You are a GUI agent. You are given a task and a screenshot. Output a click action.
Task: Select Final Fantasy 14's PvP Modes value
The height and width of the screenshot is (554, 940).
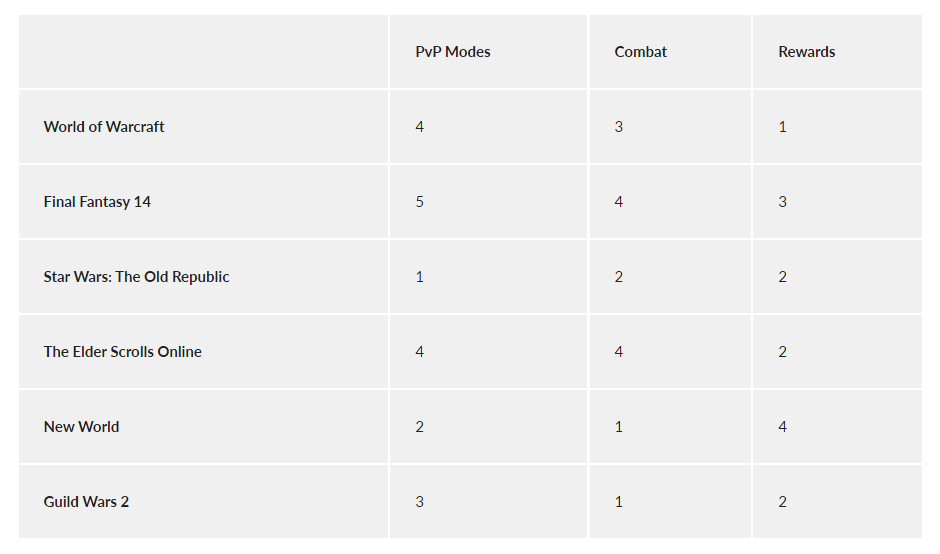point(420,202)
